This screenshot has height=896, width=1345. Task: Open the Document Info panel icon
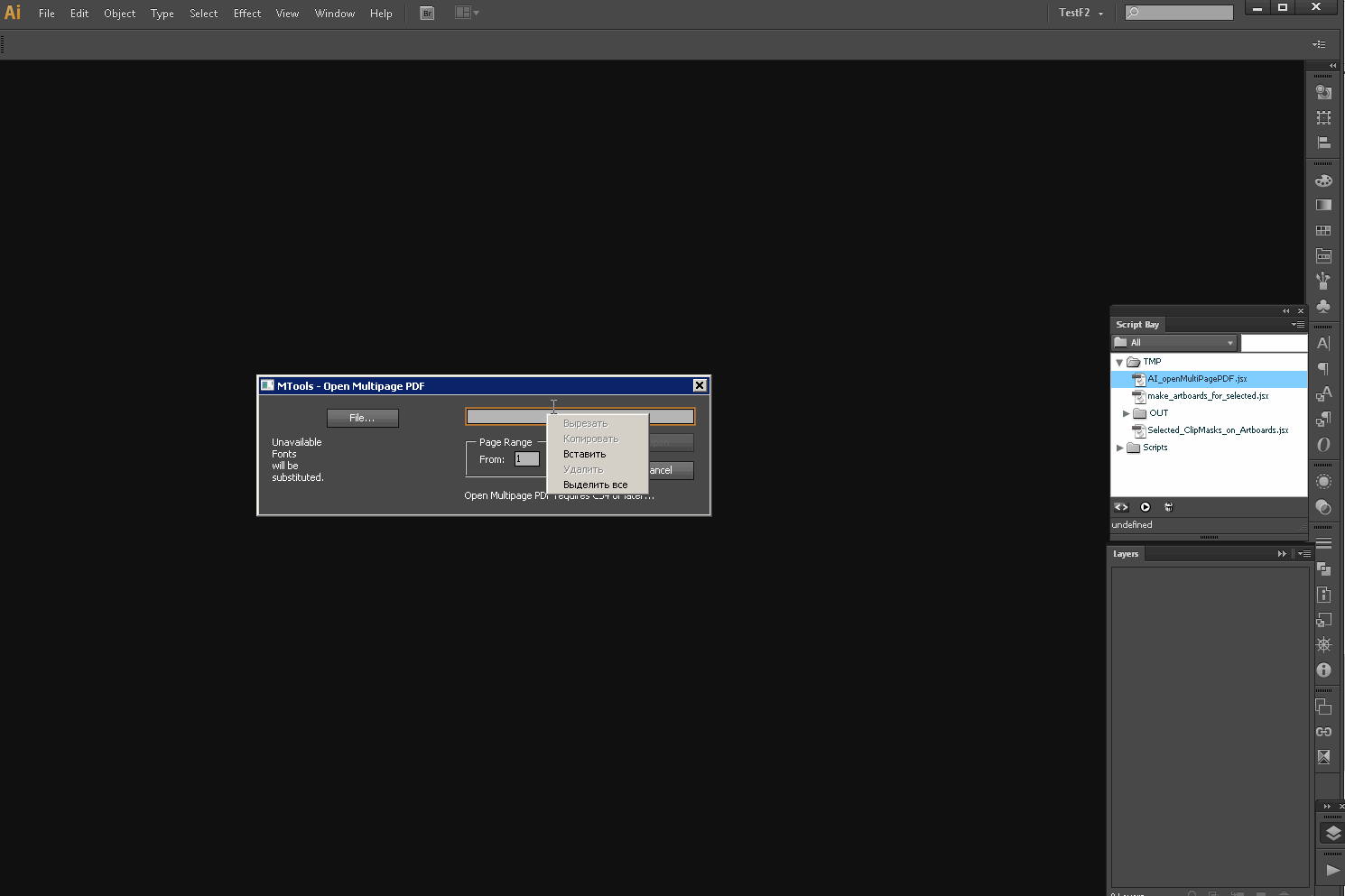coord(1323,594)
